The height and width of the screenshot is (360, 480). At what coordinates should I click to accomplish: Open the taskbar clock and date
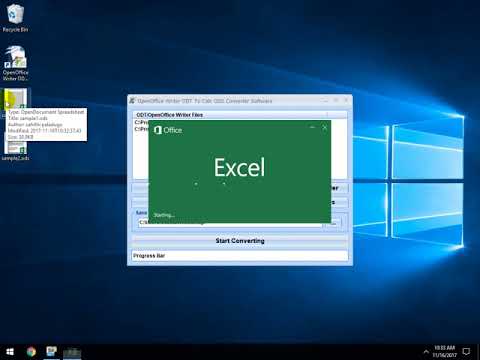coord(444,352)
